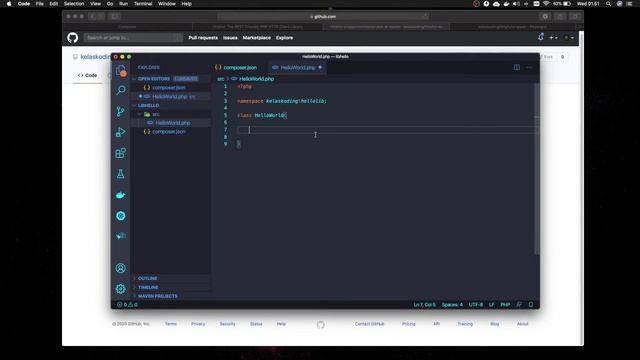This screenshot has height=360, width=640.
Task: Open the Extensions view
Action: [120, 153]
